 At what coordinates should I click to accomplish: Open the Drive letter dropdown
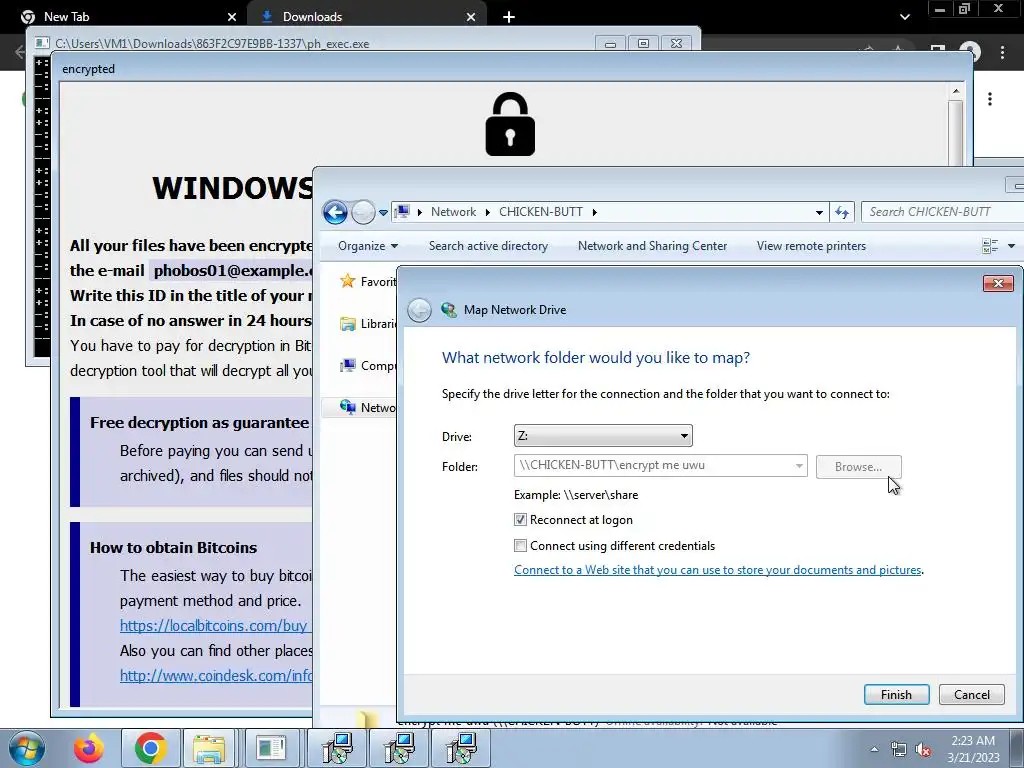603,436
